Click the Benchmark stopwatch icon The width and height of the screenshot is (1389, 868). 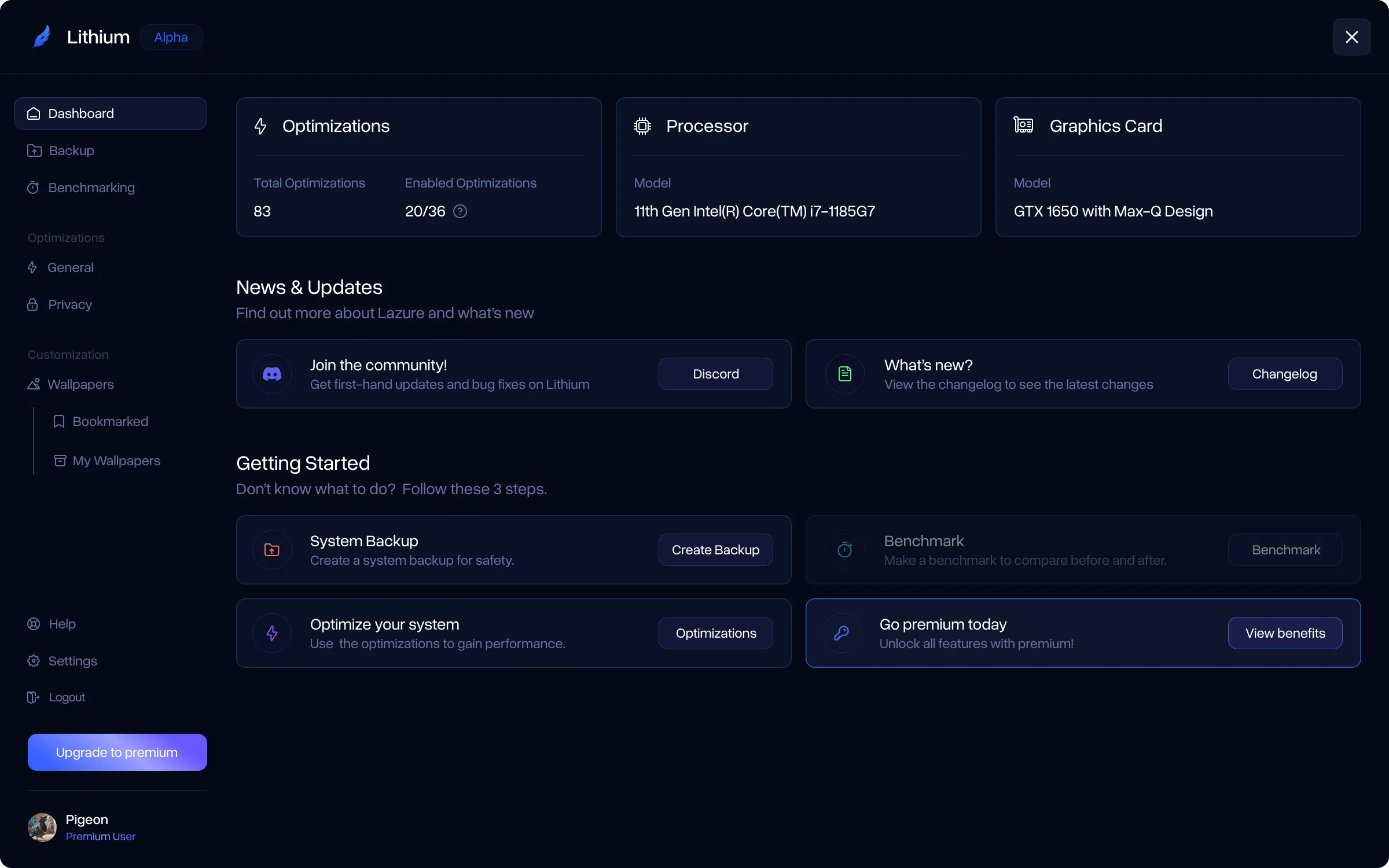click(x=844, y=549)
